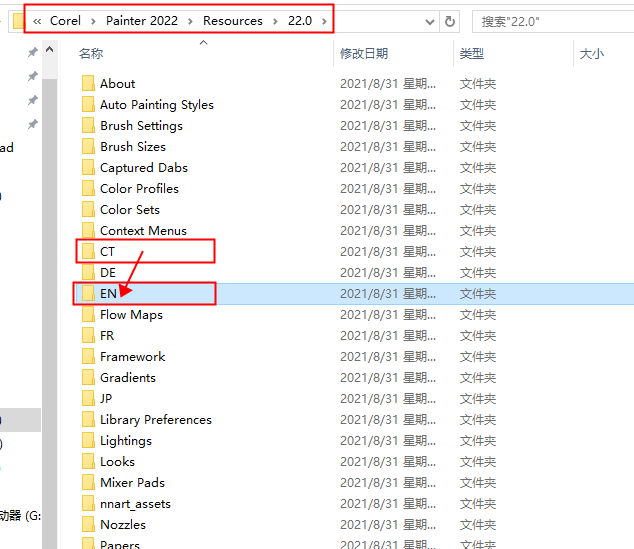Select the nnart_assets folder icon
The width and height of the screenshot is (634, 549).
88,503
